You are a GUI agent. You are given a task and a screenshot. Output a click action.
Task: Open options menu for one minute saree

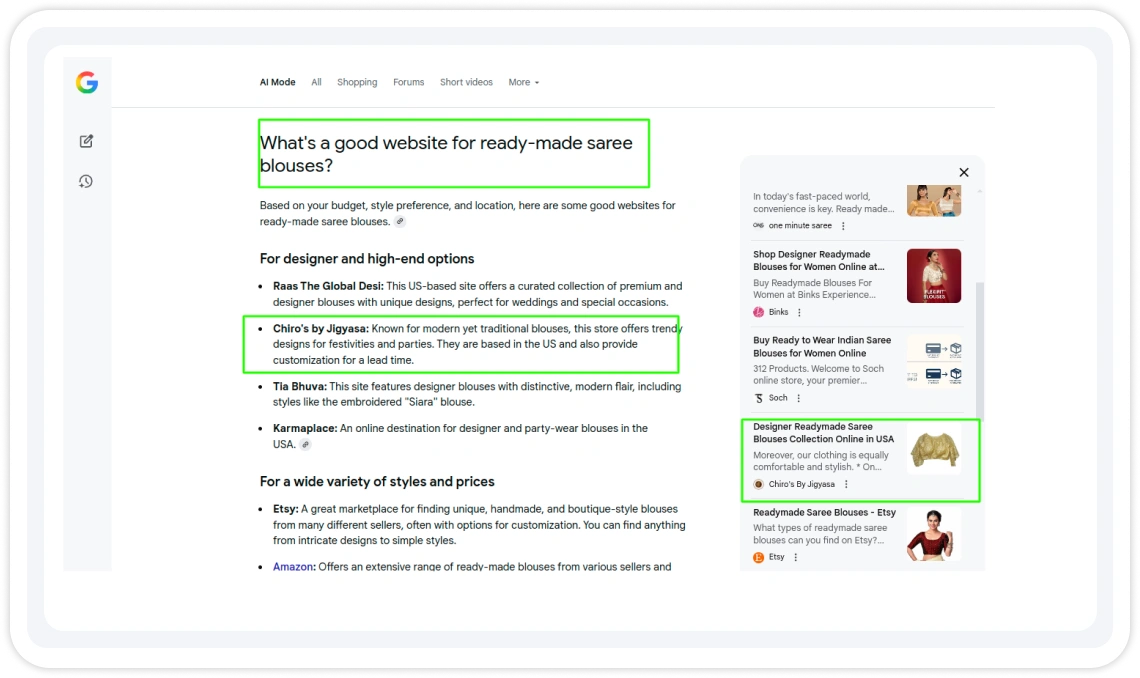[x=843, y=226]
